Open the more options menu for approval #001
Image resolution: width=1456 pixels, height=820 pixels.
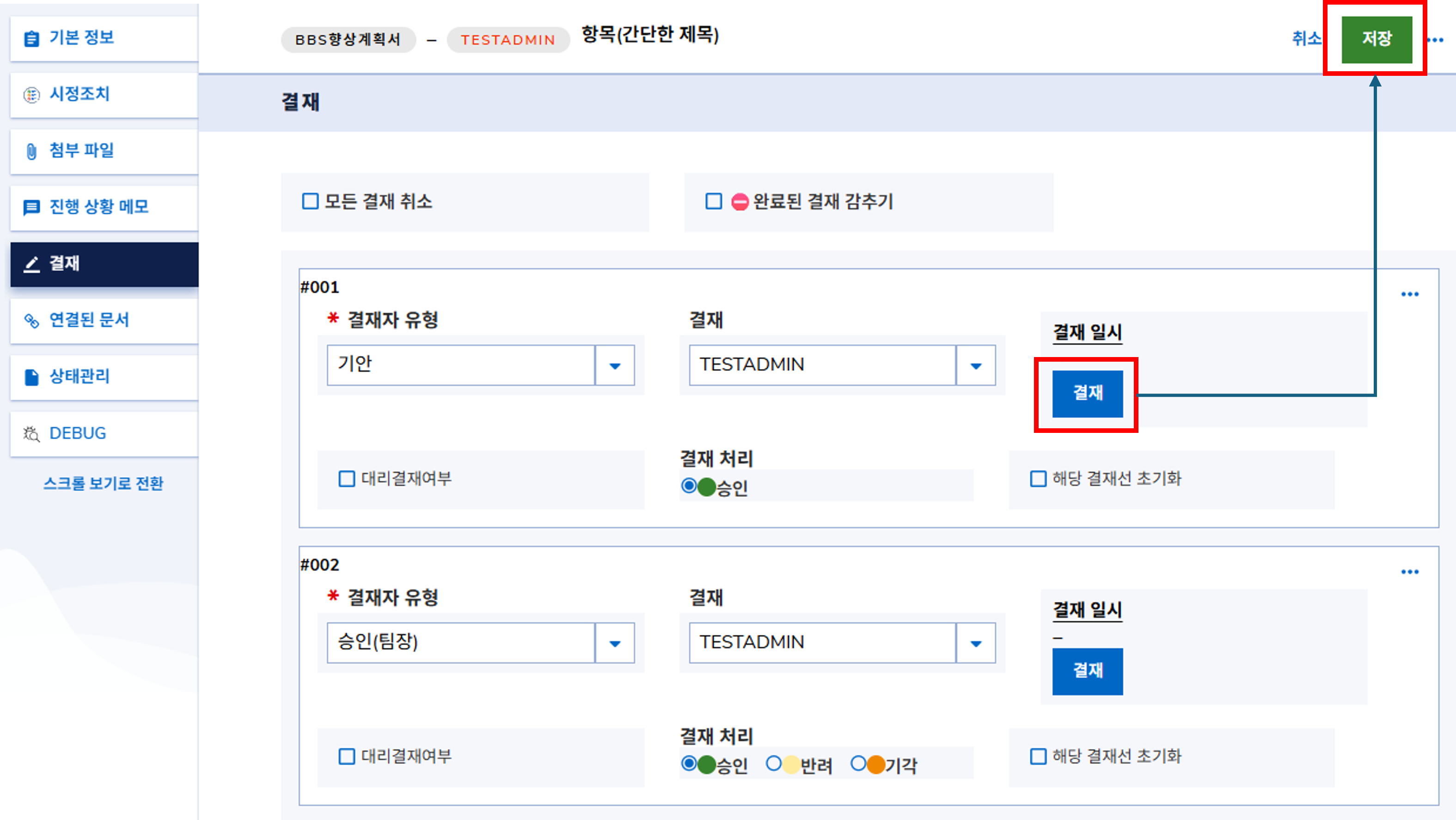[1410, 294]
